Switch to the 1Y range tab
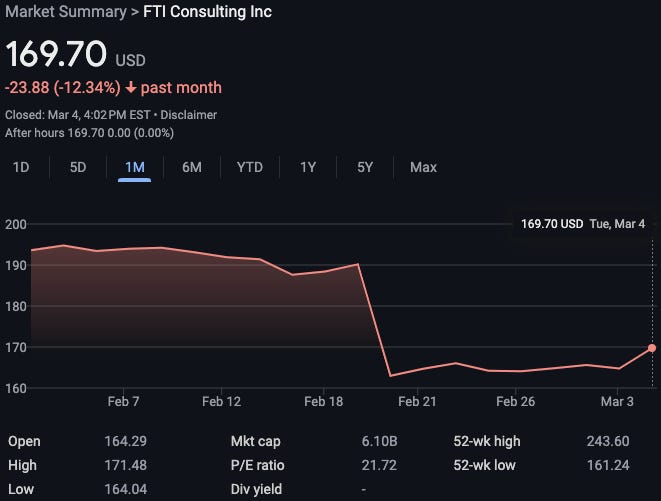The height and width of the screenshot is (501, 661). coord(308,167)
